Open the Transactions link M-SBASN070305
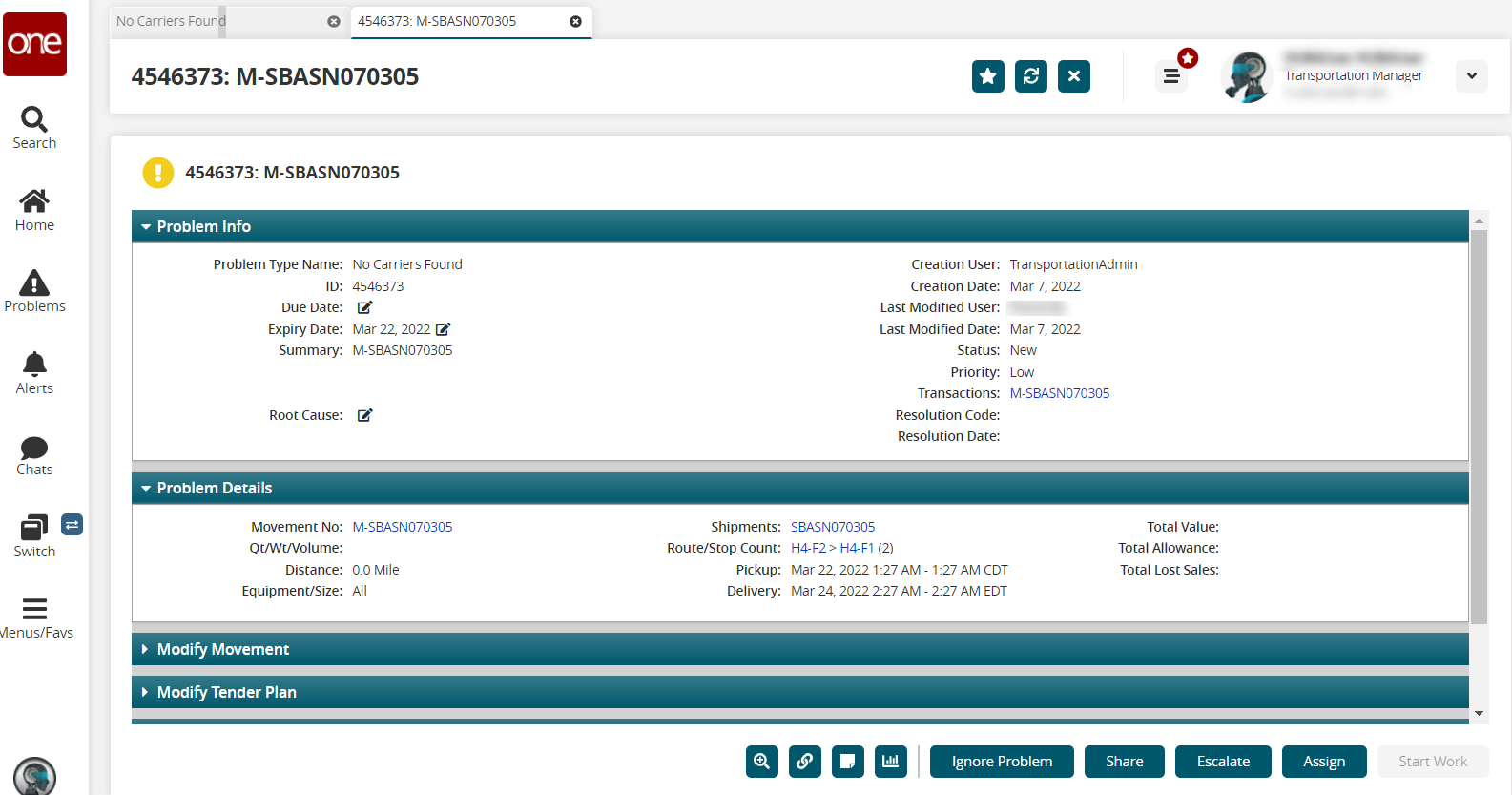Screen dimensions: 1512x795 1060,393
